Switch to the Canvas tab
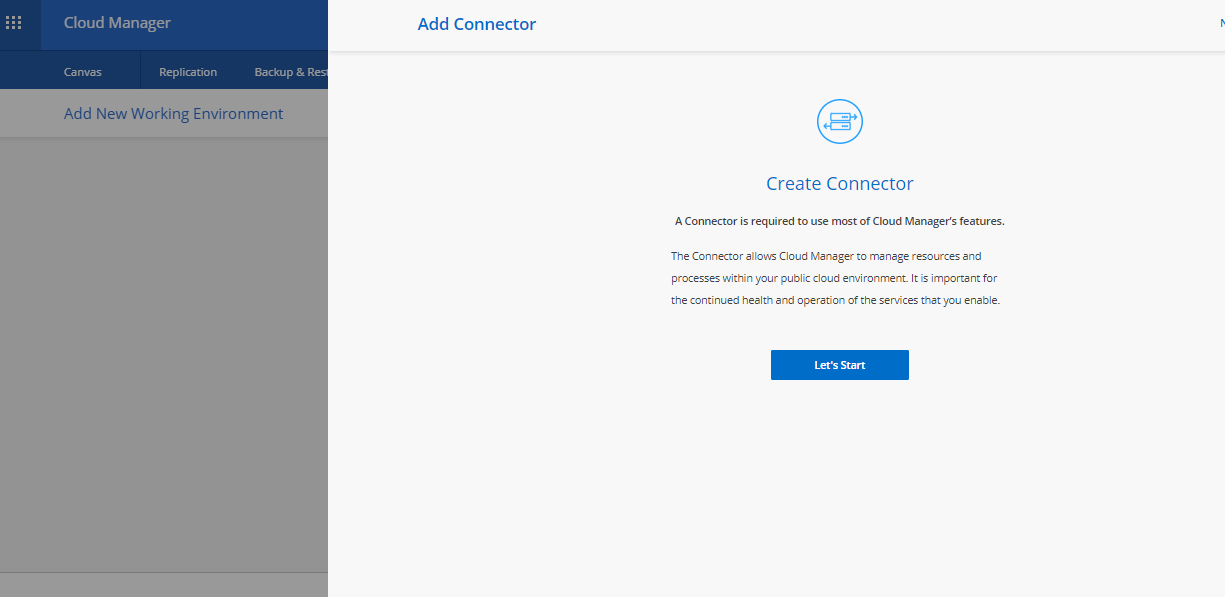1225x597 pixels. tap(83, 72)
